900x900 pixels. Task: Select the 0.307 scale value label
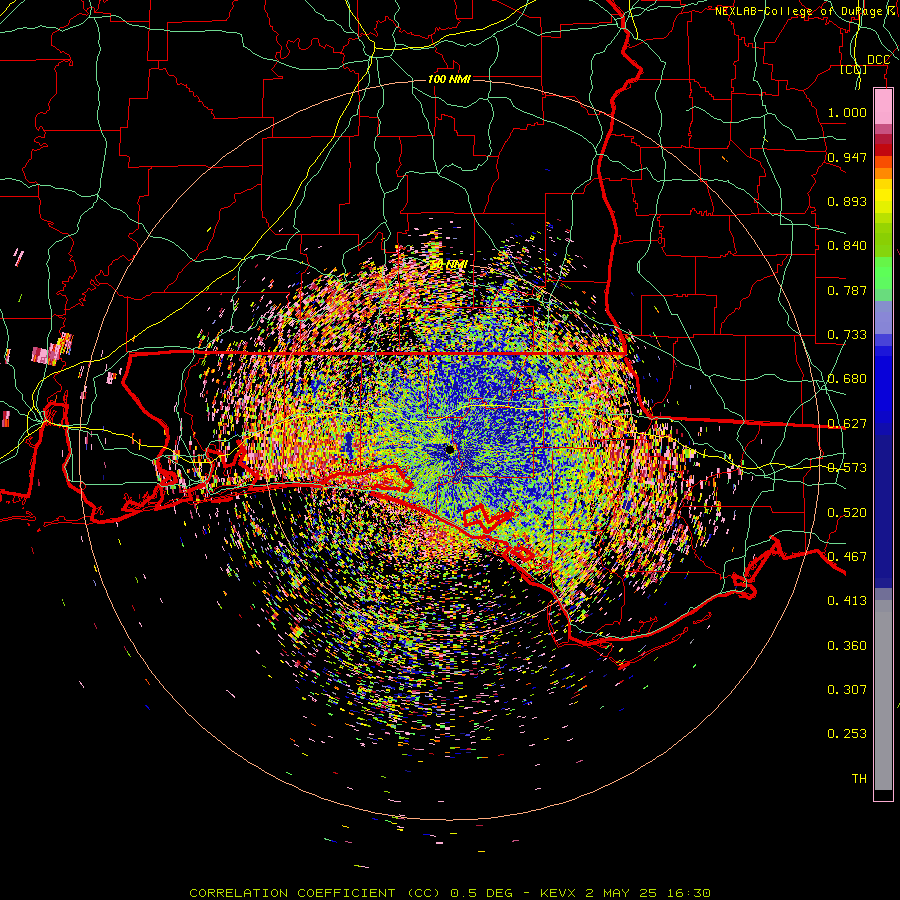(847, 690)
